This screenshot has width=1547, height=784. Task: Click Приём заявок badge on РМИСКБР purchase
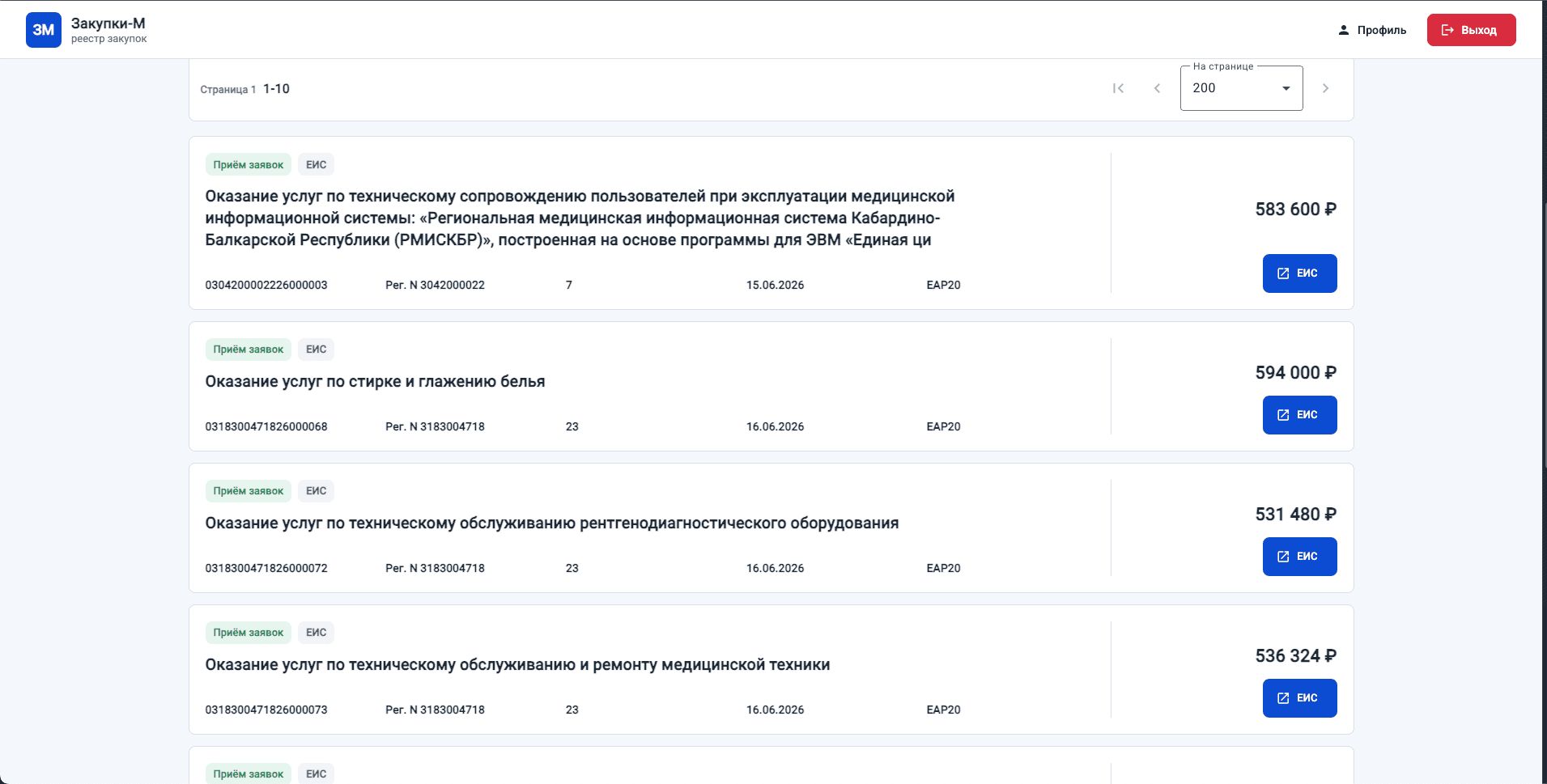249,165
